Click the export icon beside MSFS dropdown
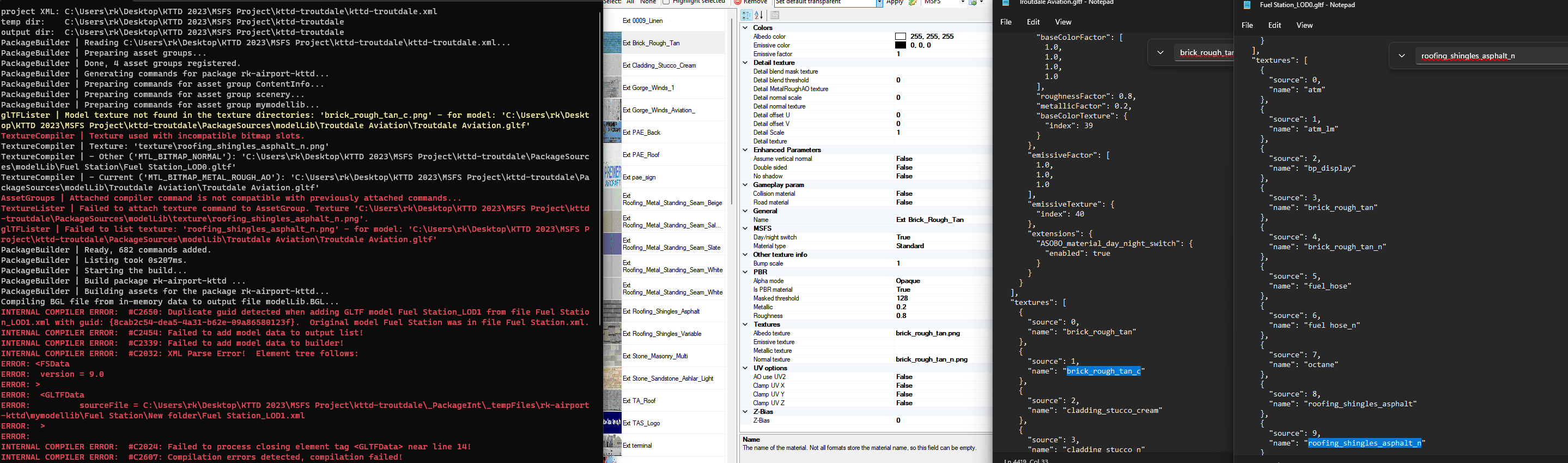1568x463 pixels. pyautogui.click(x=973, y=2)
